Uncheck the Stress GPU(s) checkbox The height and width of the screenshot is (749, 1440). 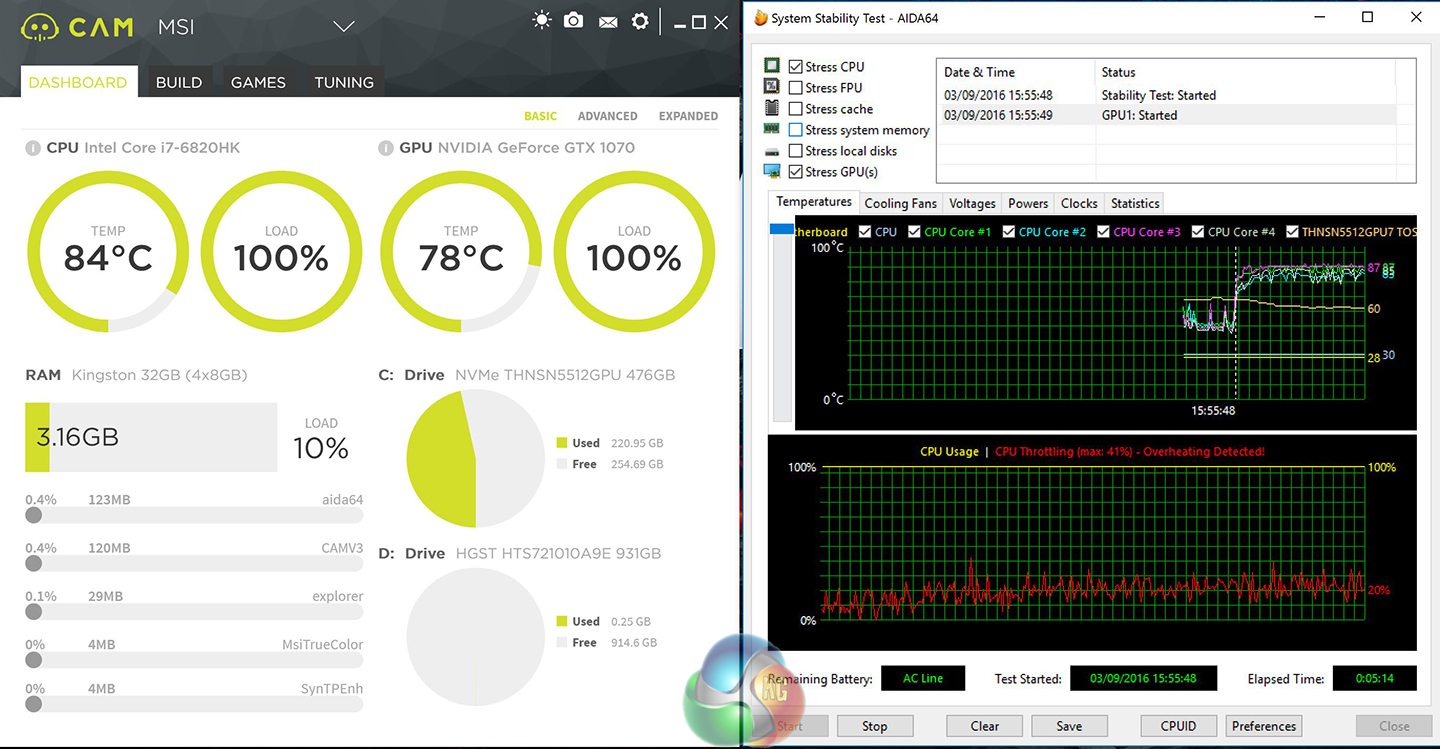pos(796,172)
